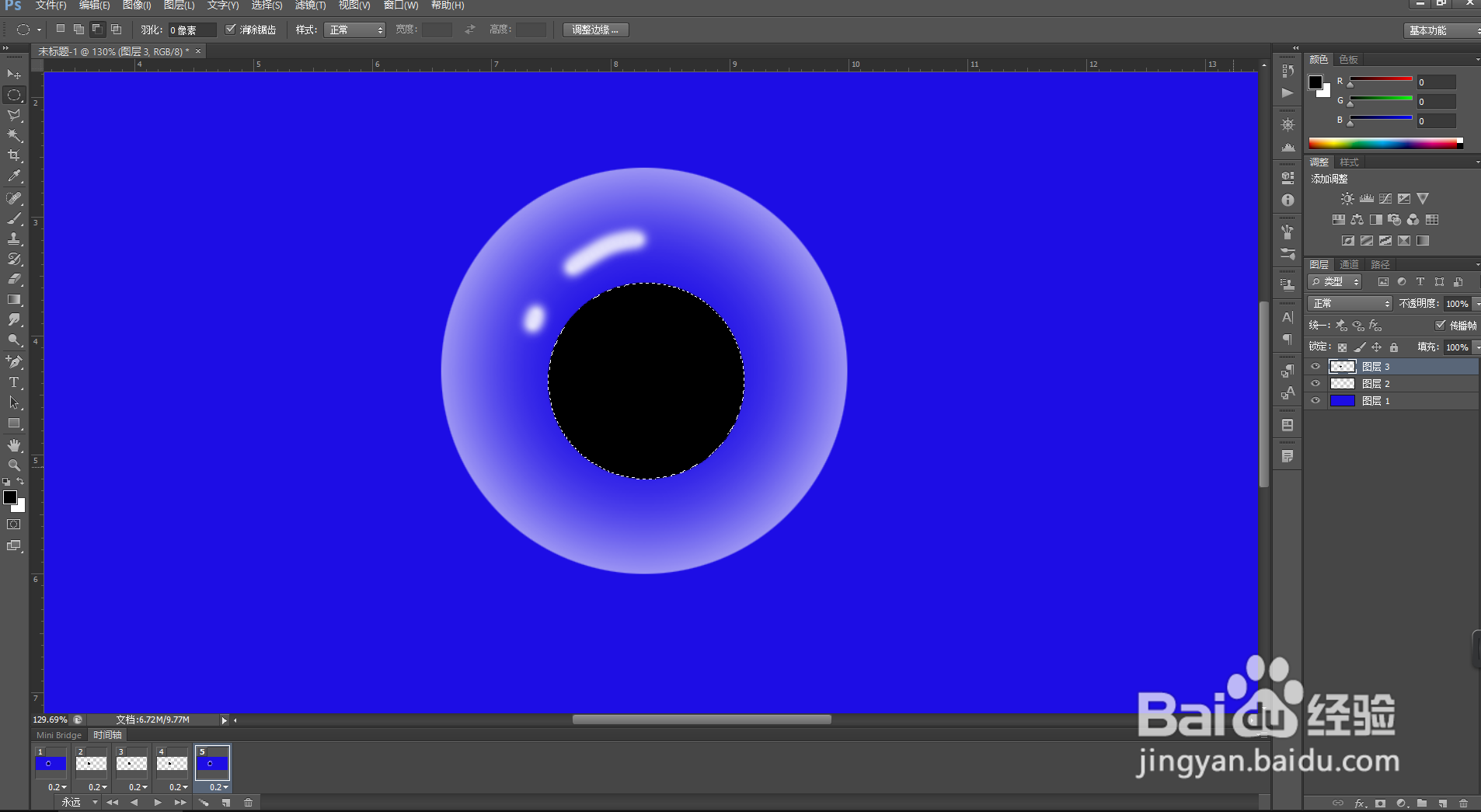Open the 样式 style dropdown
Viewport: 1481px width, 812px height.
click(354, 30)
